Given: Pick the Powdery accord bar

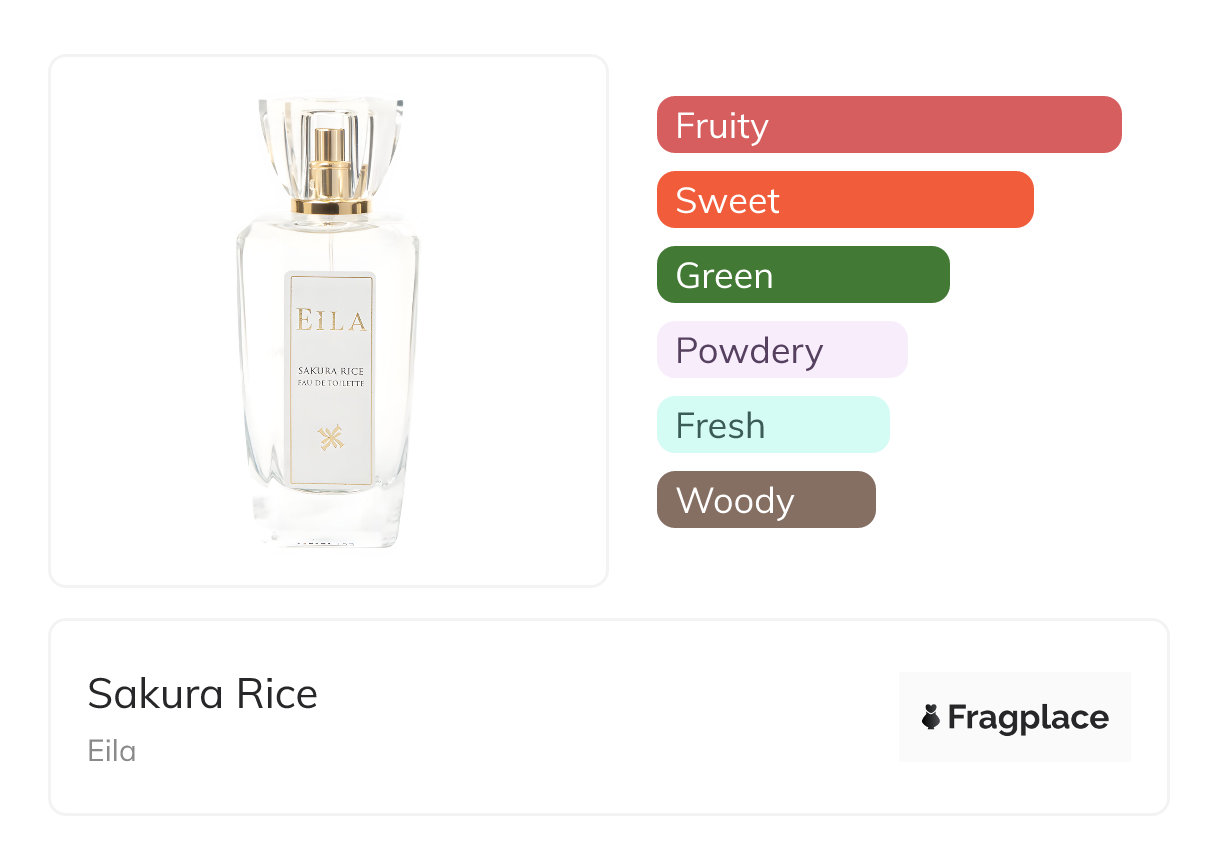Looking at the screenshot, I should (x=781, y=350).
